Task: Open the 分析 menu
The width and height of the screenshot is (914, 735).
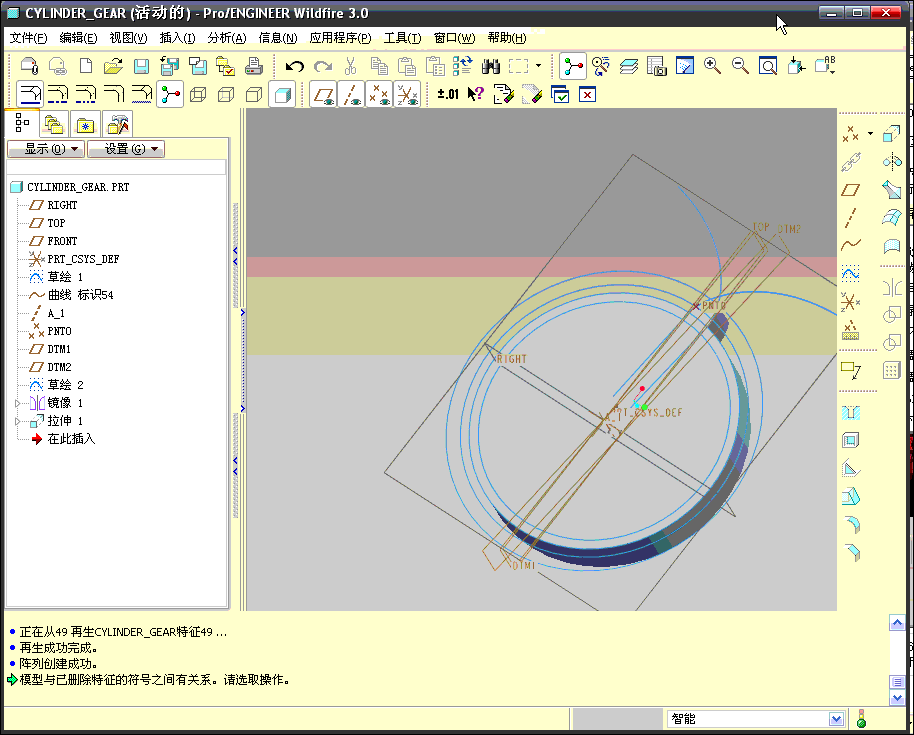Action: (x=227, y=38)
